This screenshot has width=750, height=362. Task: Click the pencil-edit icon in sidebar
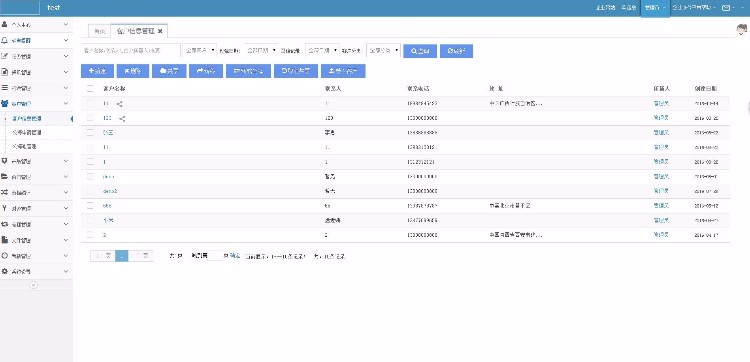5,56
